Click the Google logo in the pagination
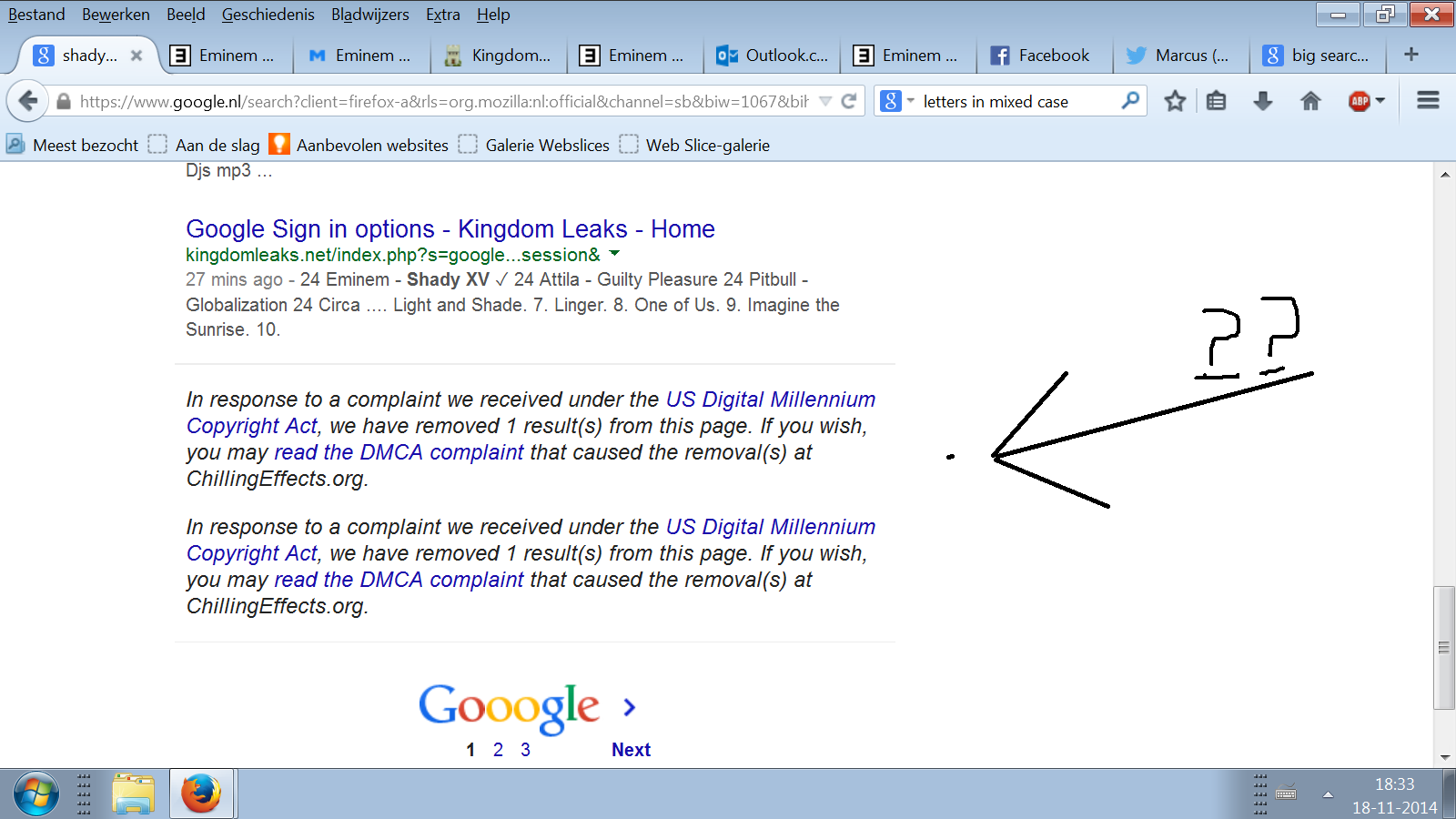The width and height of the screenshot is (1456, 819). click(509, 707)
